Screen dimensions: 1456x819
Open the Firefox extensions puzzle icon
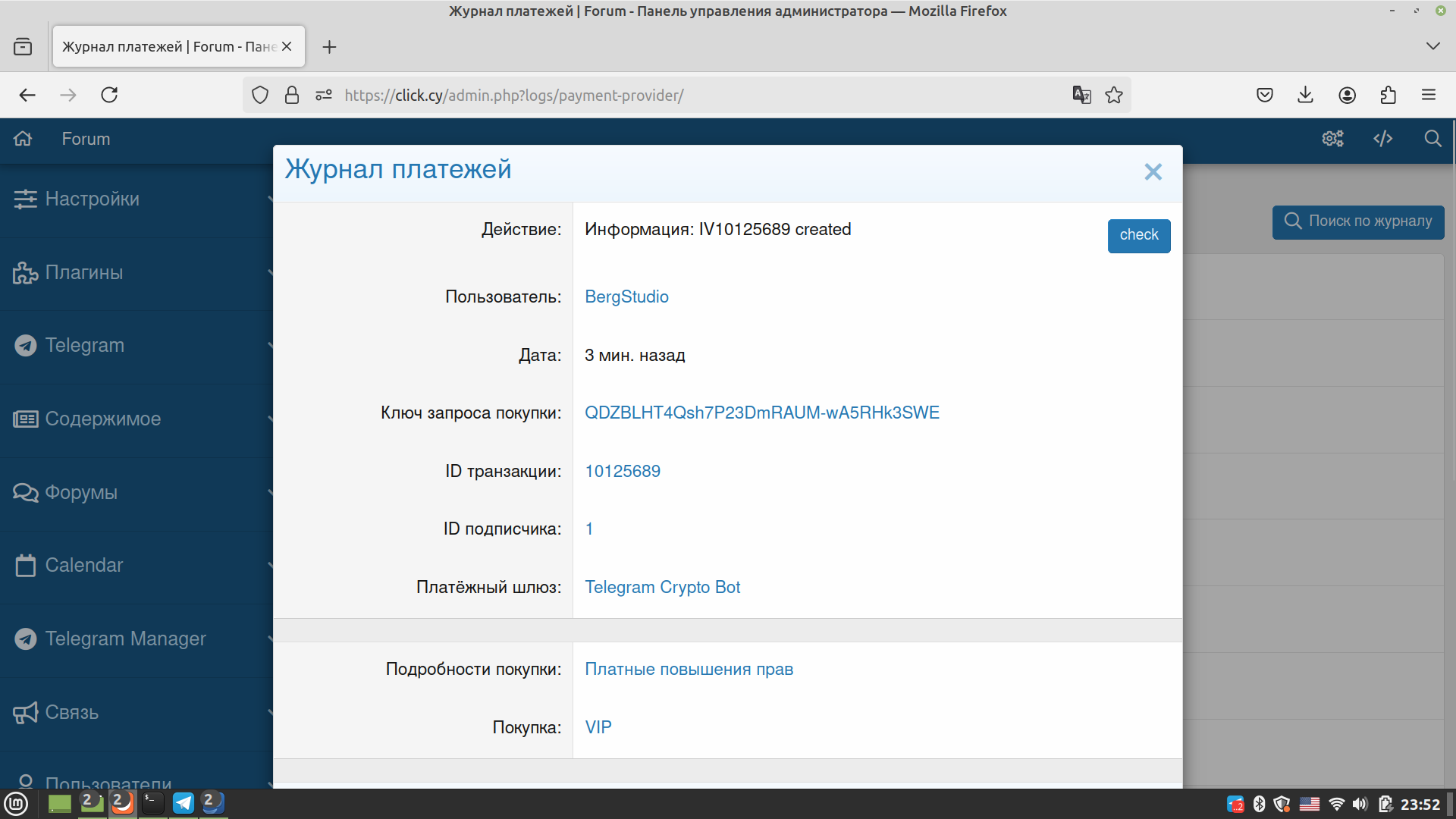(x=1388, y=95)
